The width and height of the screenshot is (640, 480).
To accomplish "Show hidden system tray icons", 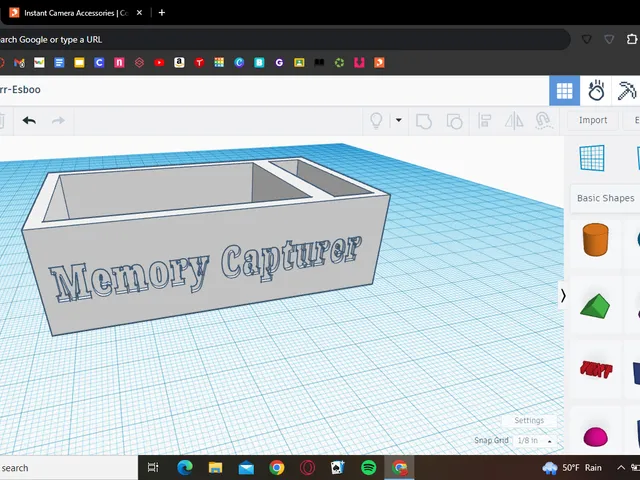I will [621, 468].
